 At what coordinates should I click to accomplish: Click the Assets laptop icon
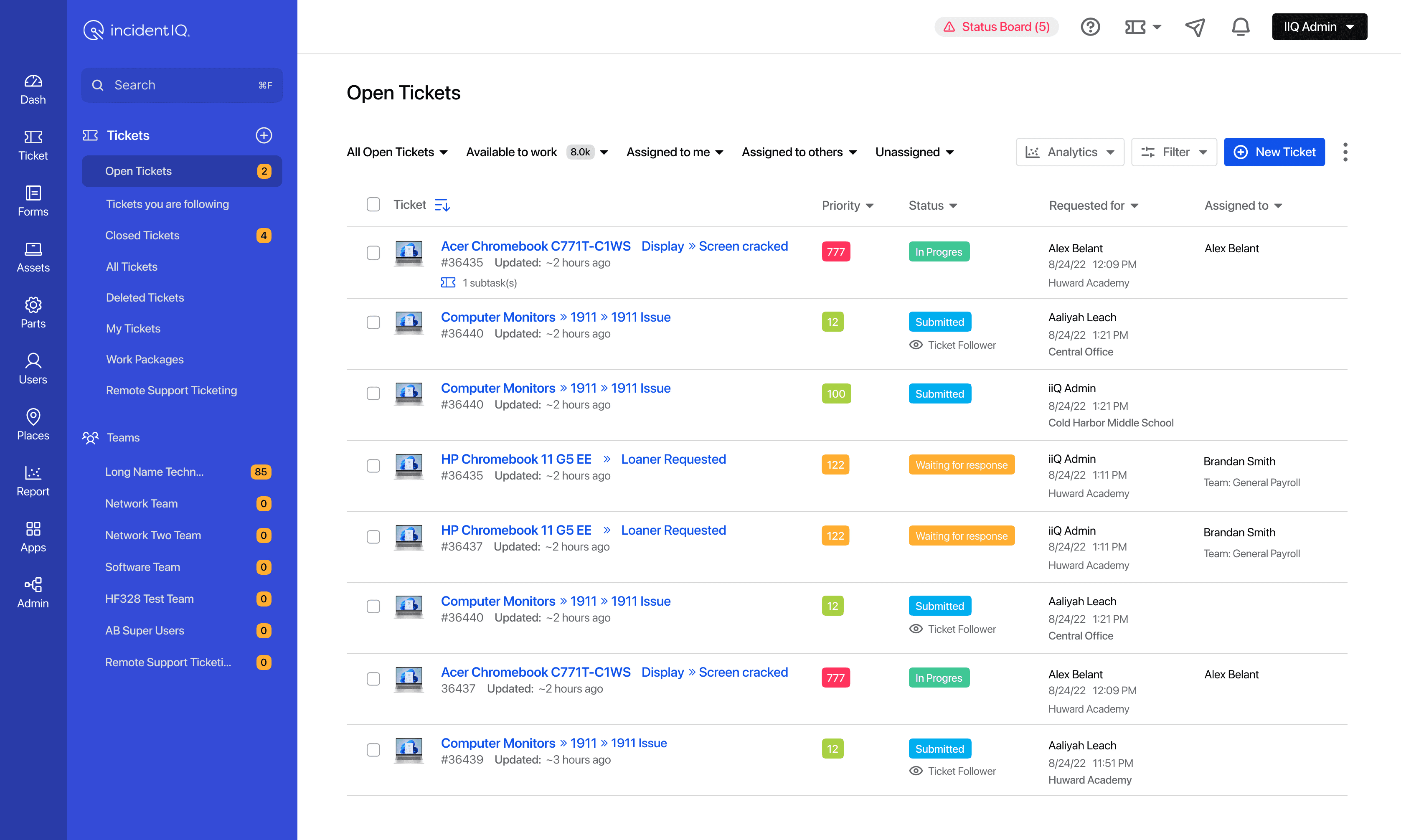click(33, 249)
